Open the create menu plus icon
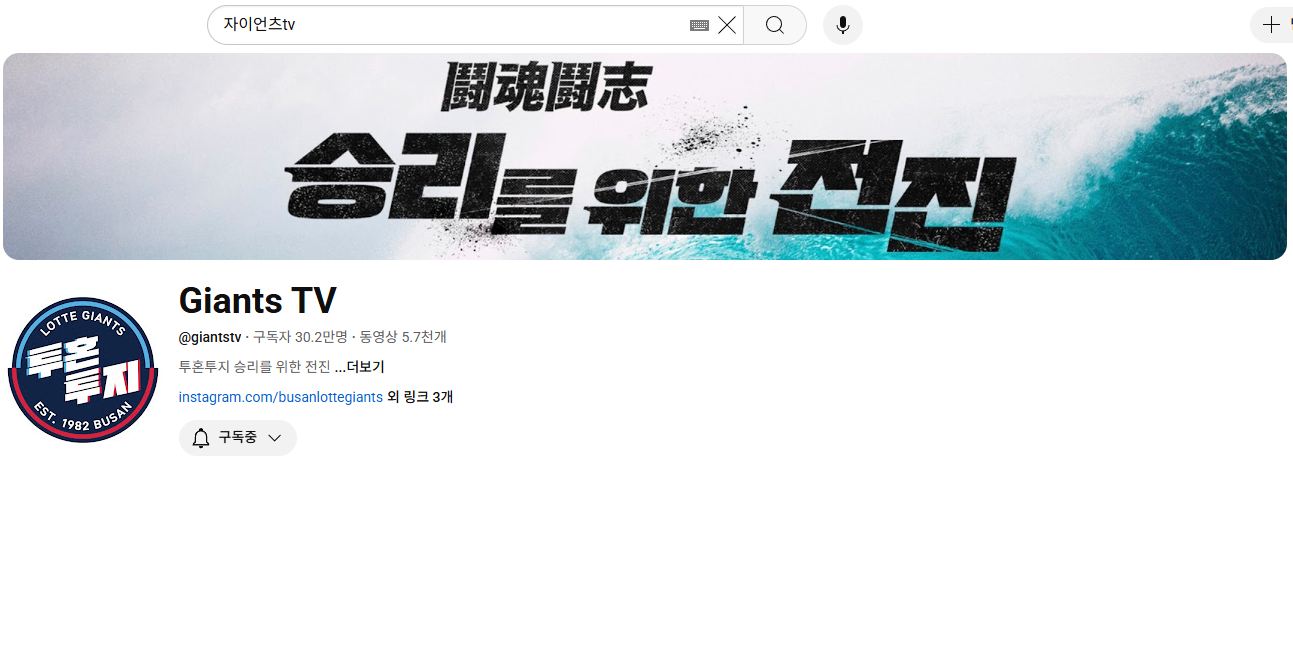 point(1271,25)
